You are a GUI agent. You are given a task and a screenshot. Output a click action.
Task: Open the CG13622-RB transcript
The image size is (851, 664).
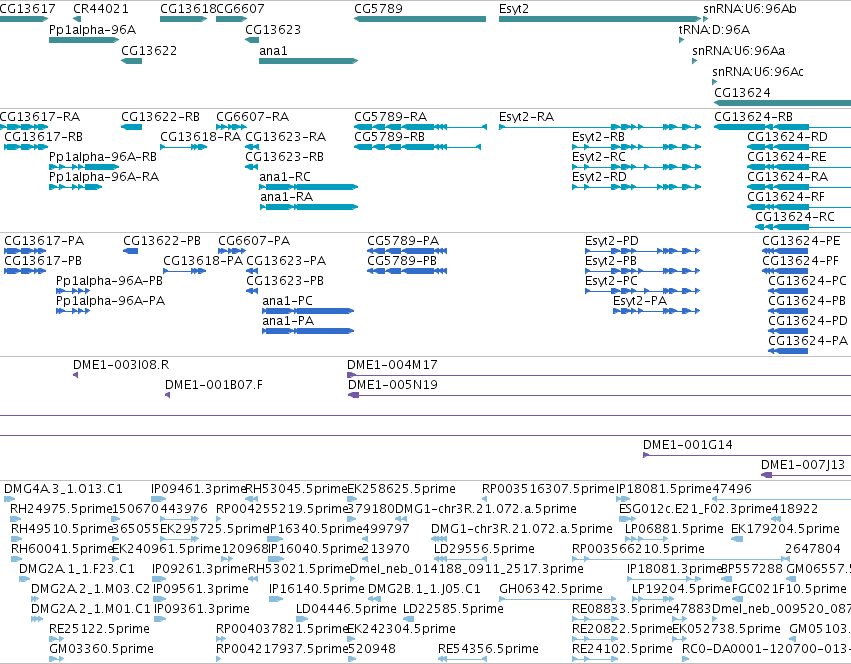coord(131,127)
